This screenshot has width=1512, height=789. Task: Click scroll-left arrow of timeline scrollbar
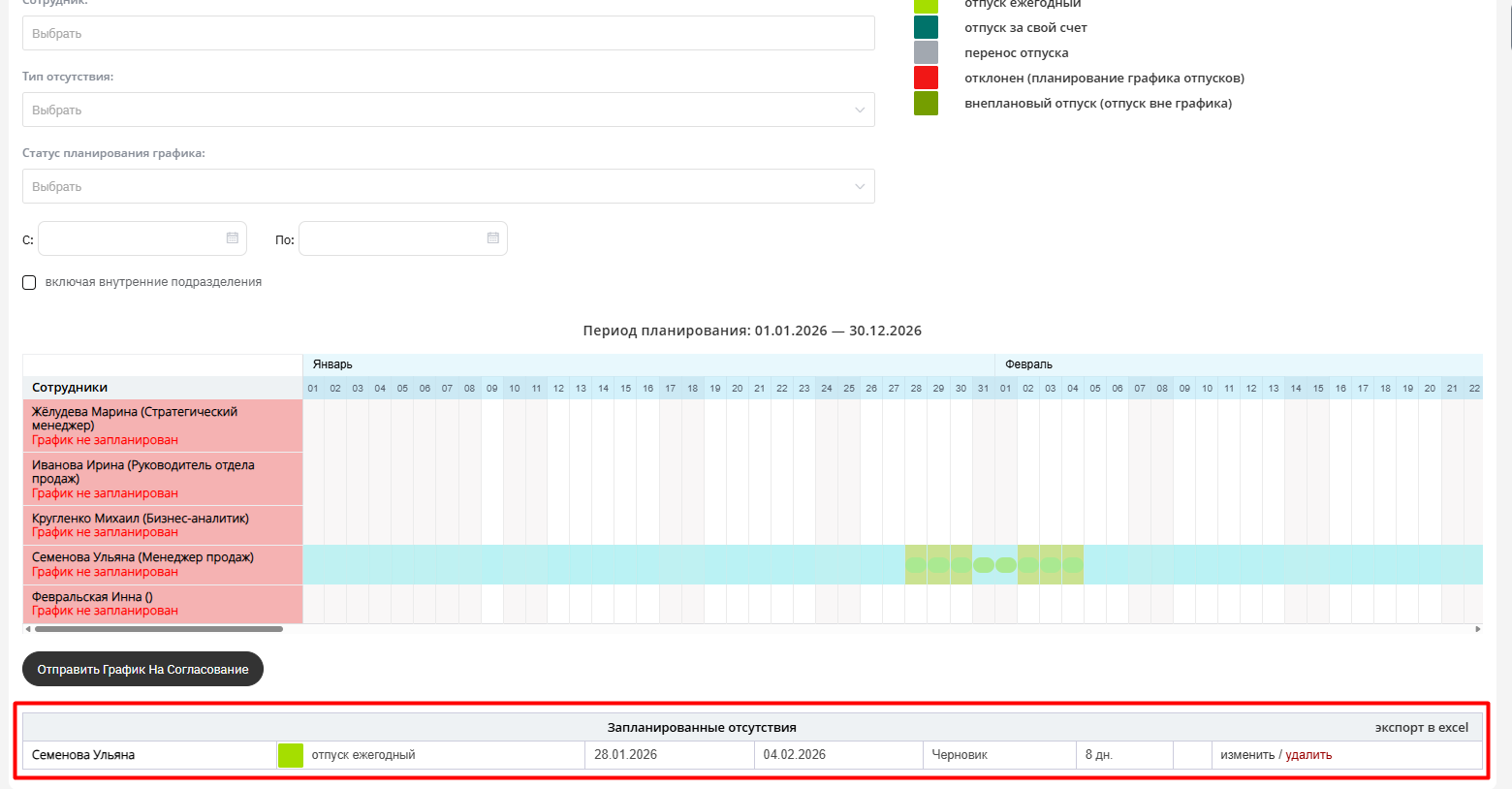pyautogui.click(x=27, y=629)
